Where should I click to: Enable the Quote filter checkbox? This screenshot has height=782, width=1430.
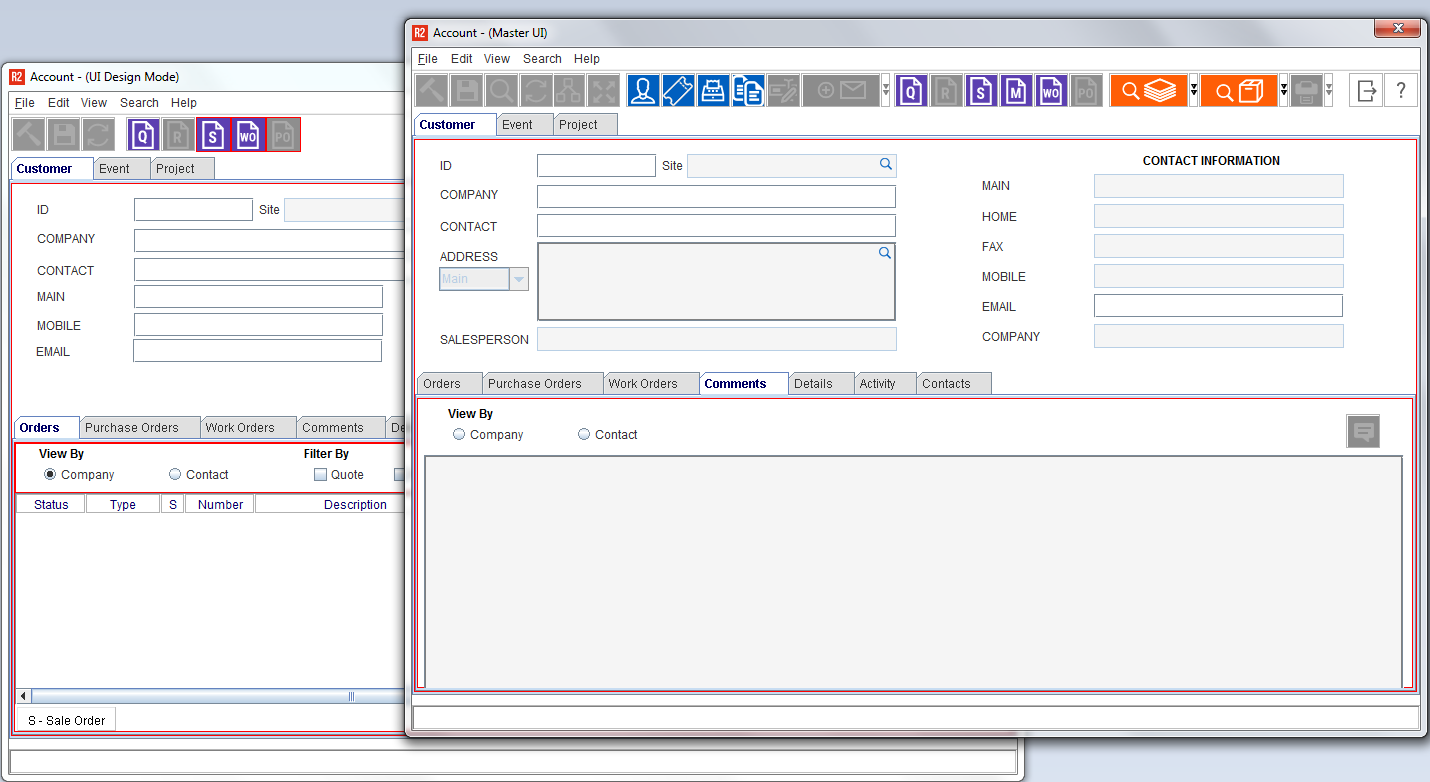point(321,475)
